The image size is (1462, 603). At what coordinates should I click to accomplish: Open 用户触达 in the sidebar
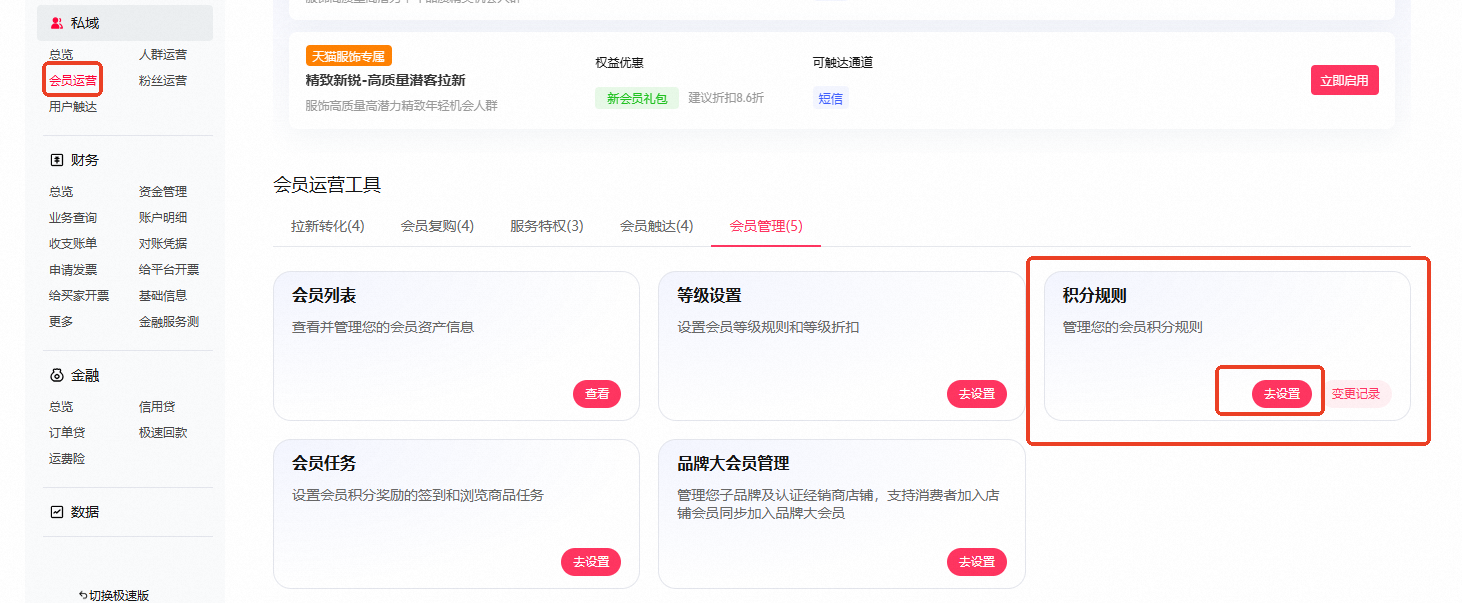tap(73, 107)
